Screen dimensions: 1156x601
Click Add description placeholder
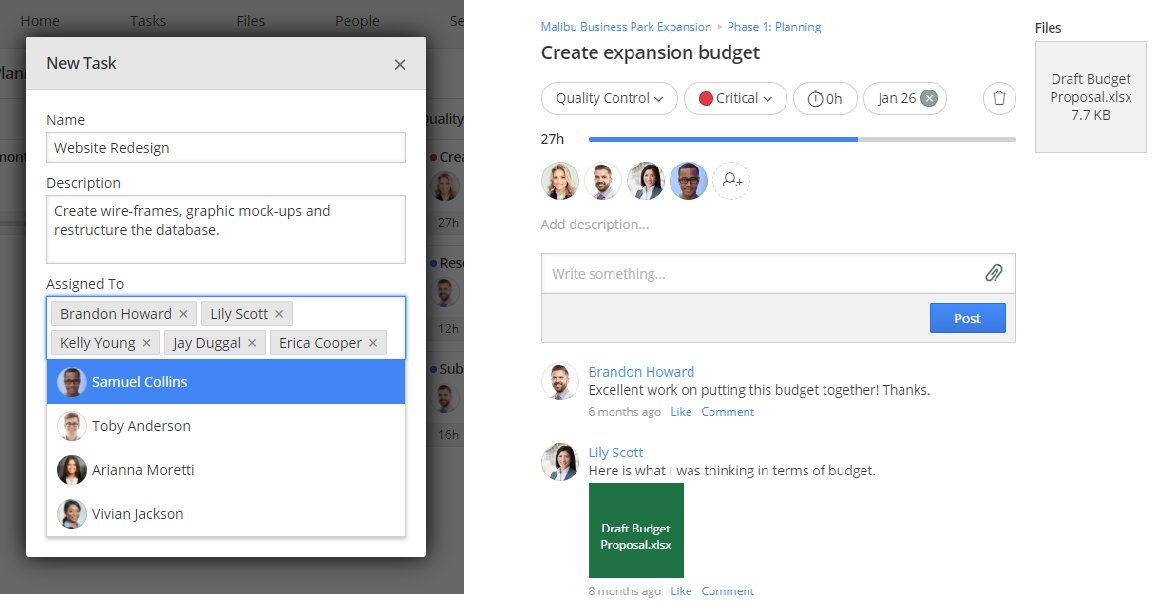(x=595, y=224)
